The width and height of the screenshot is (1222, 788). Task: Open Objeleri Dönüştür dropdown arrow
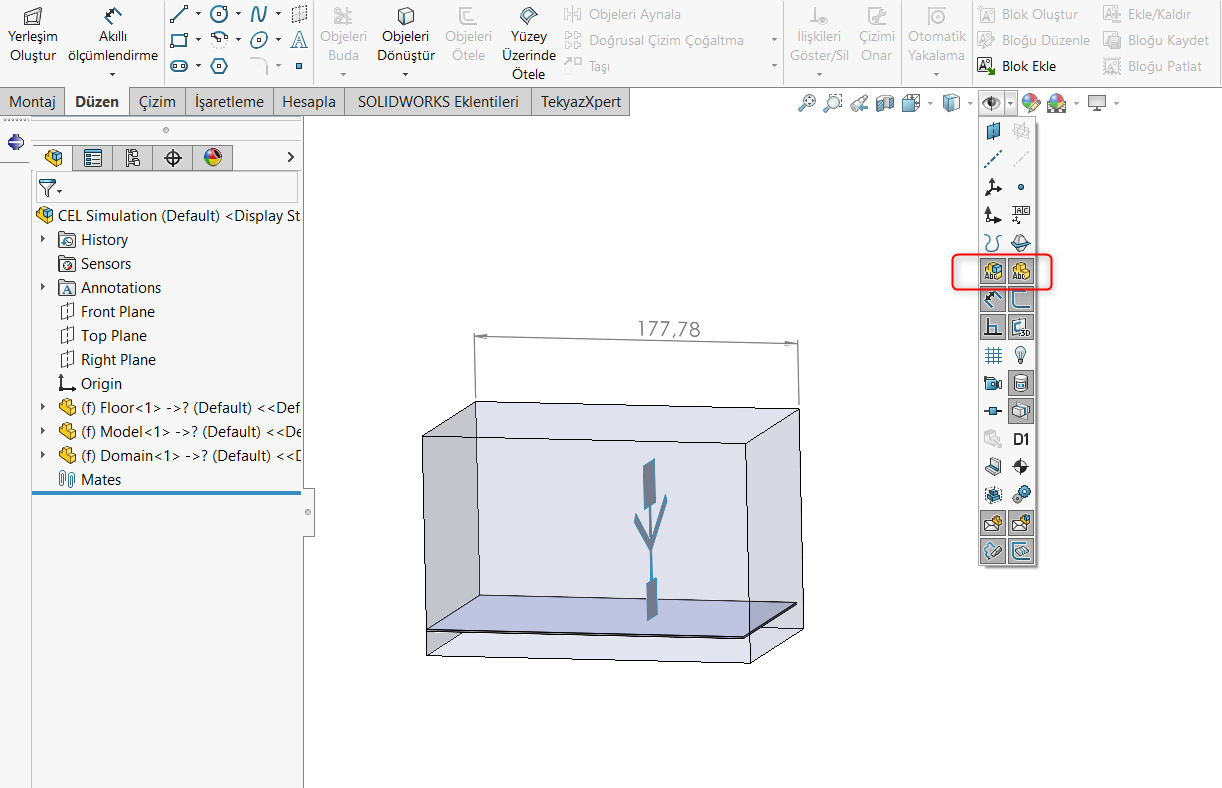pos(406,74)
